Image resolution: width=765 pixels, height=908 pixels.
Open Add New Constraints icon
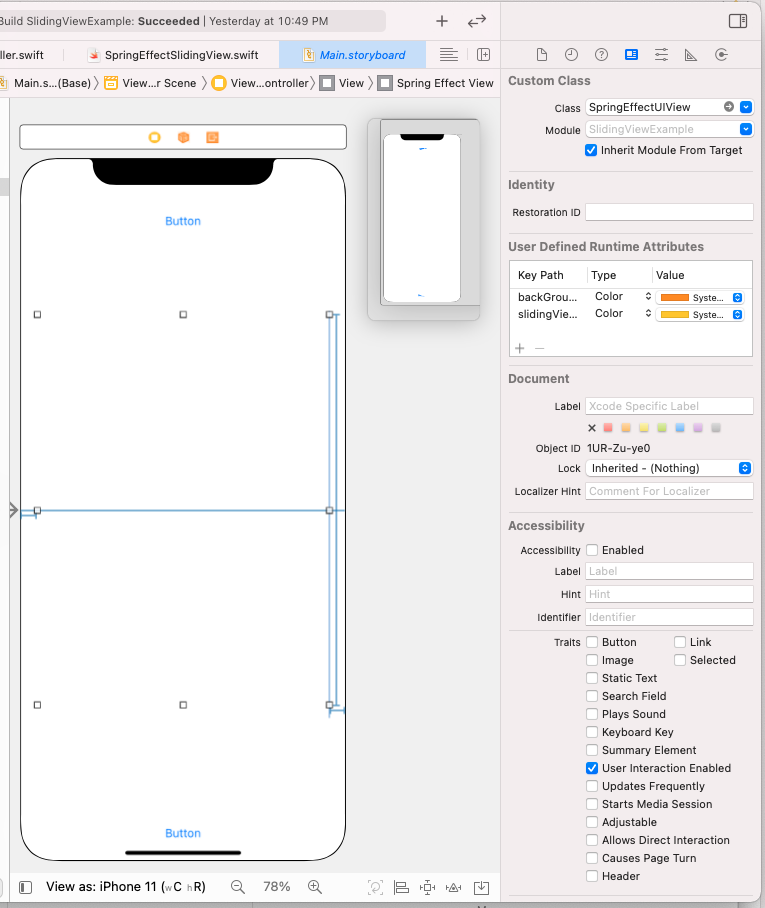click(x=427, y=887)
